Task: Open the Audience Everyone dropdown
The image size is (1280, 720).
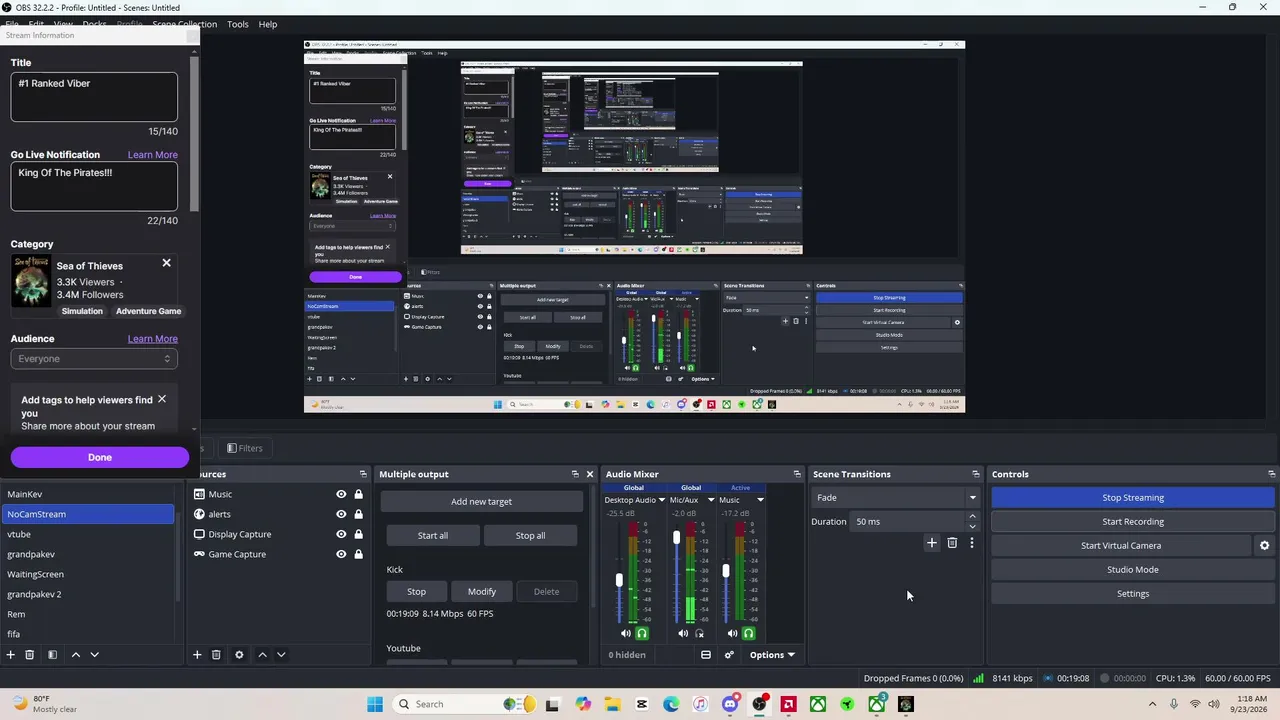Action: pyautogui.click(x=94, y=359)
